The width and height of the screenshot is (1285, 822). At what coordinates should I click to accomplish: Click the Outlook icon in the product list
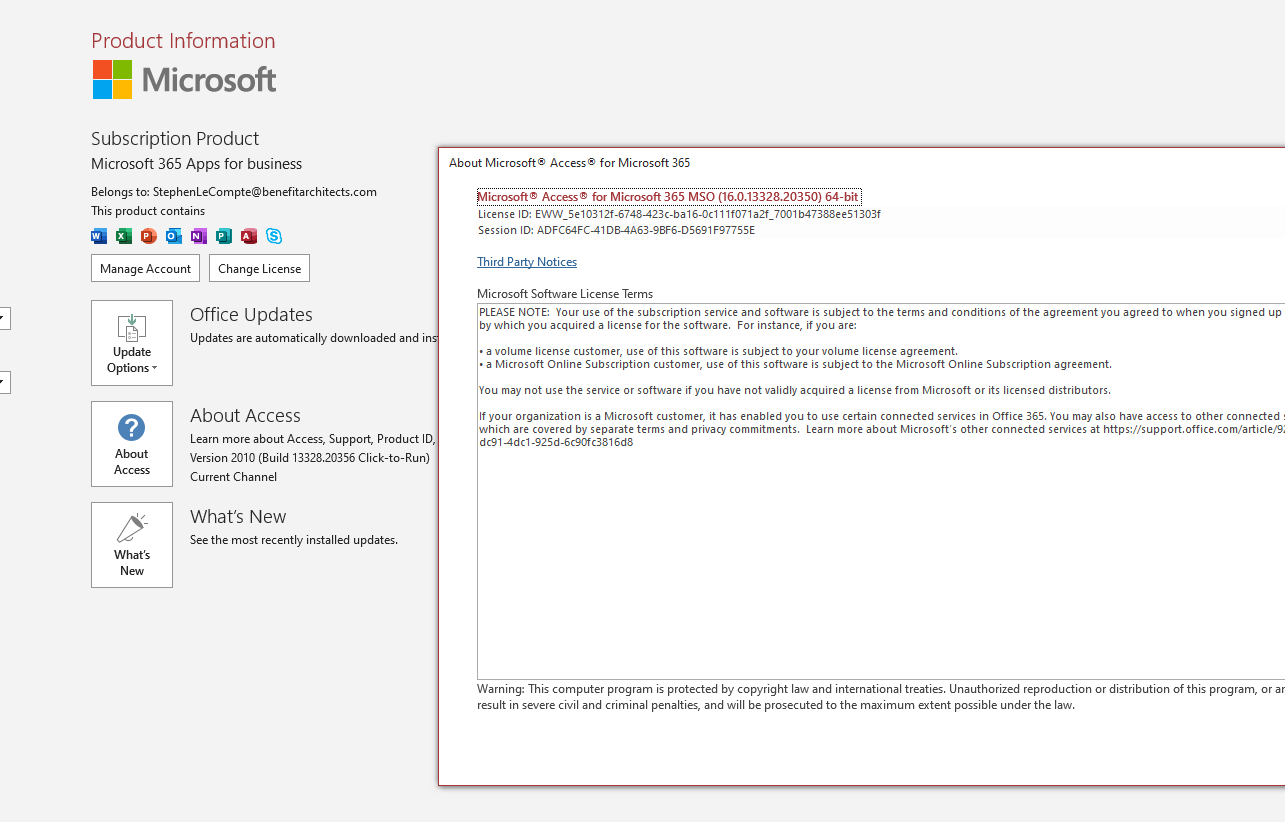point(174,236)
